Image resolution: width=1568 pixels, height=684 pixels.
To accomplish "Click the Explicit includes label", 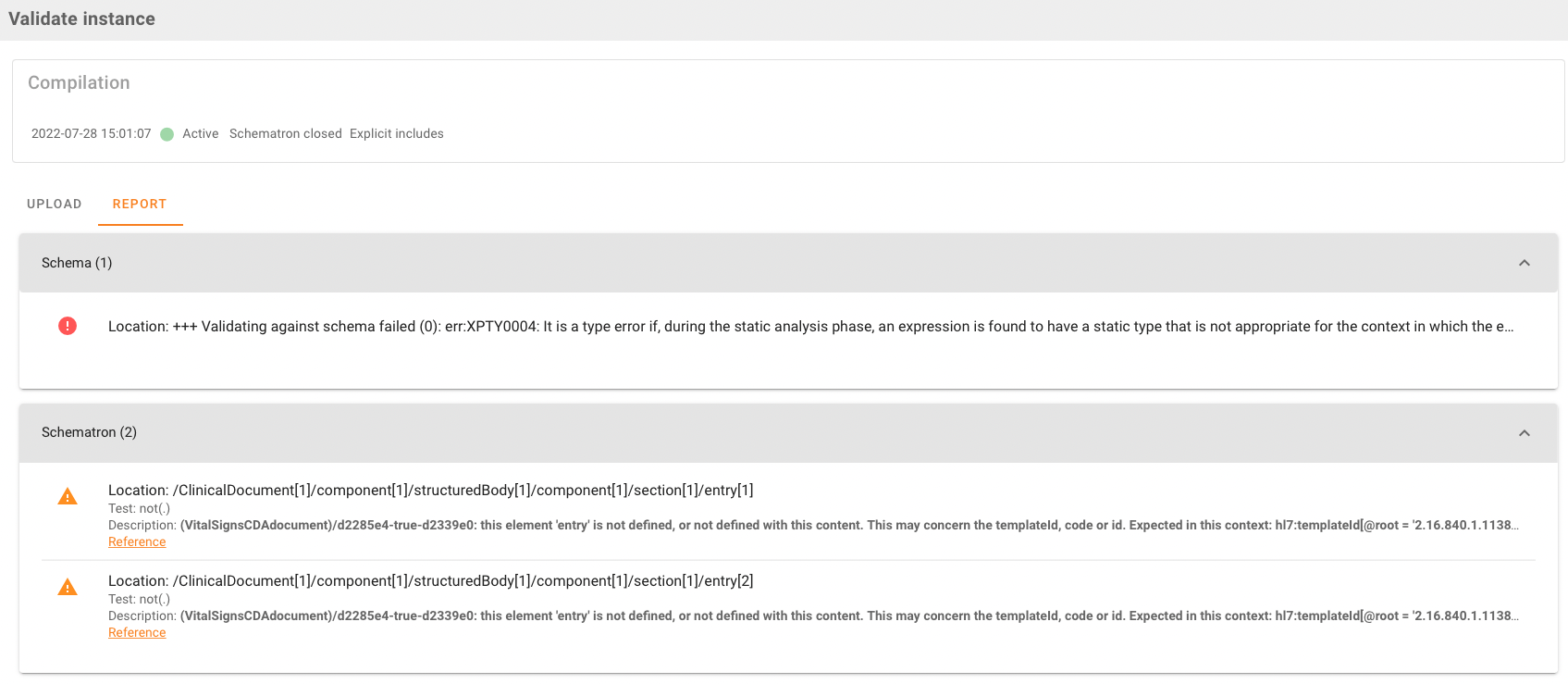I will [397, 134].
